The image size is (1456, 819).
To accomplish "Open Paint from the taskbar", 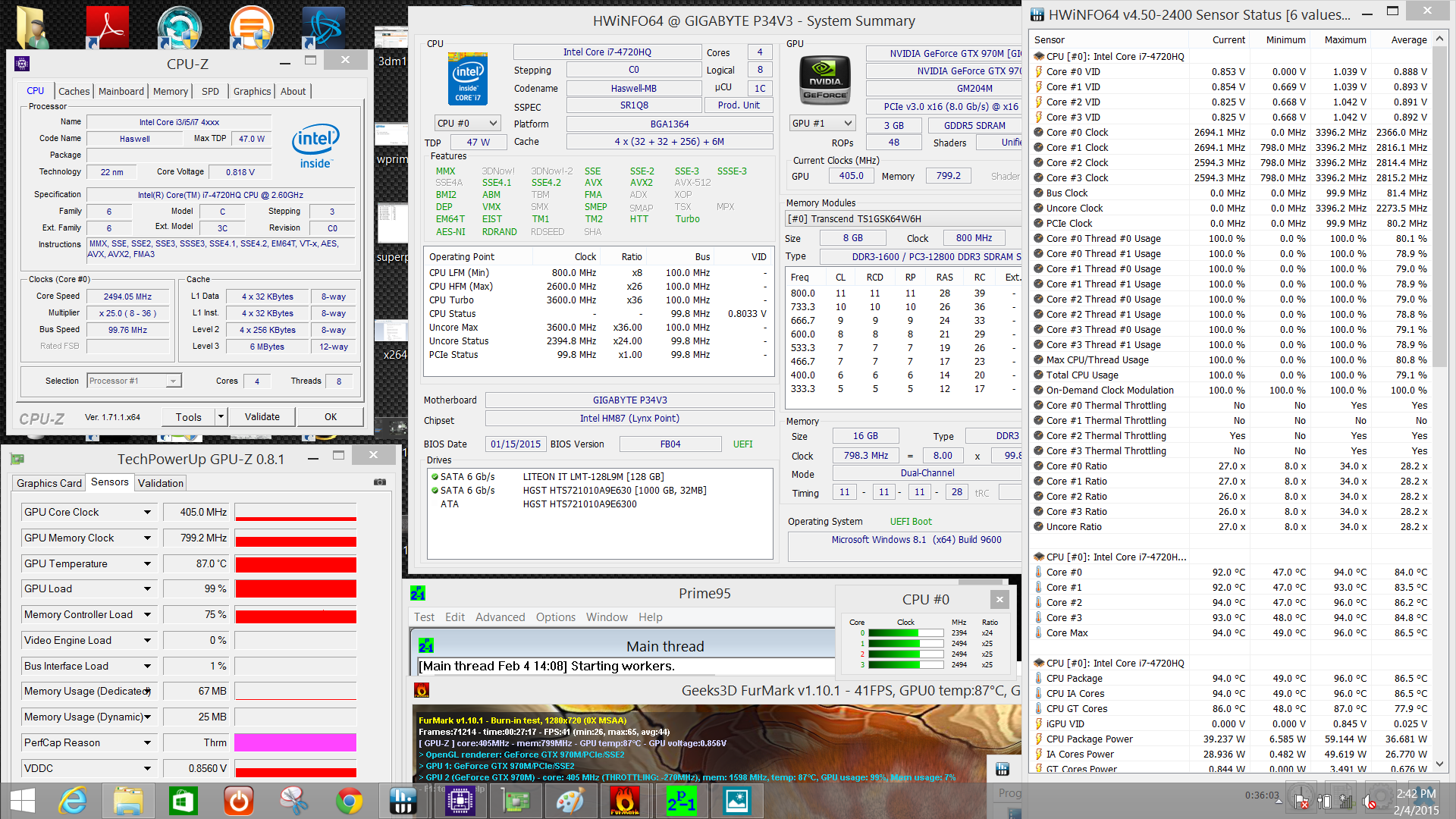I will (570, 801).
